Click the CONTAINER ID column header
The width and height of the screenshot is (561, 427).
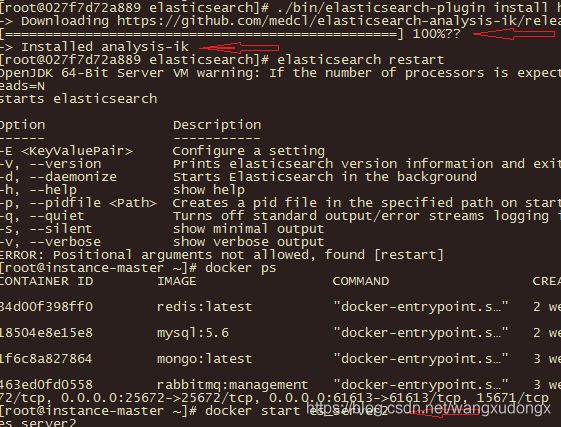46,281
